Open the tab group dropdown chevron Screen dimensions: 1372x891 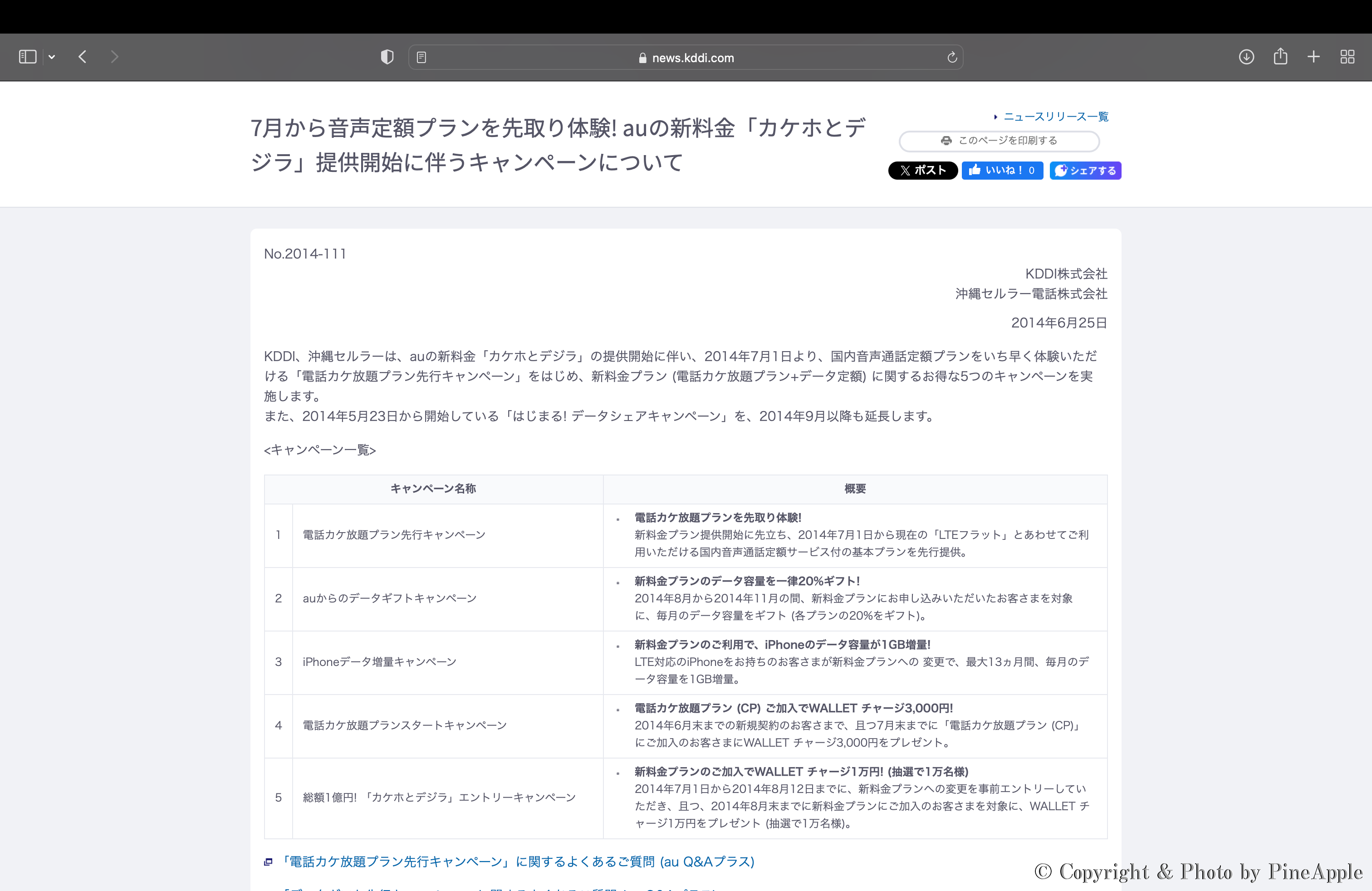click(52, 56)
